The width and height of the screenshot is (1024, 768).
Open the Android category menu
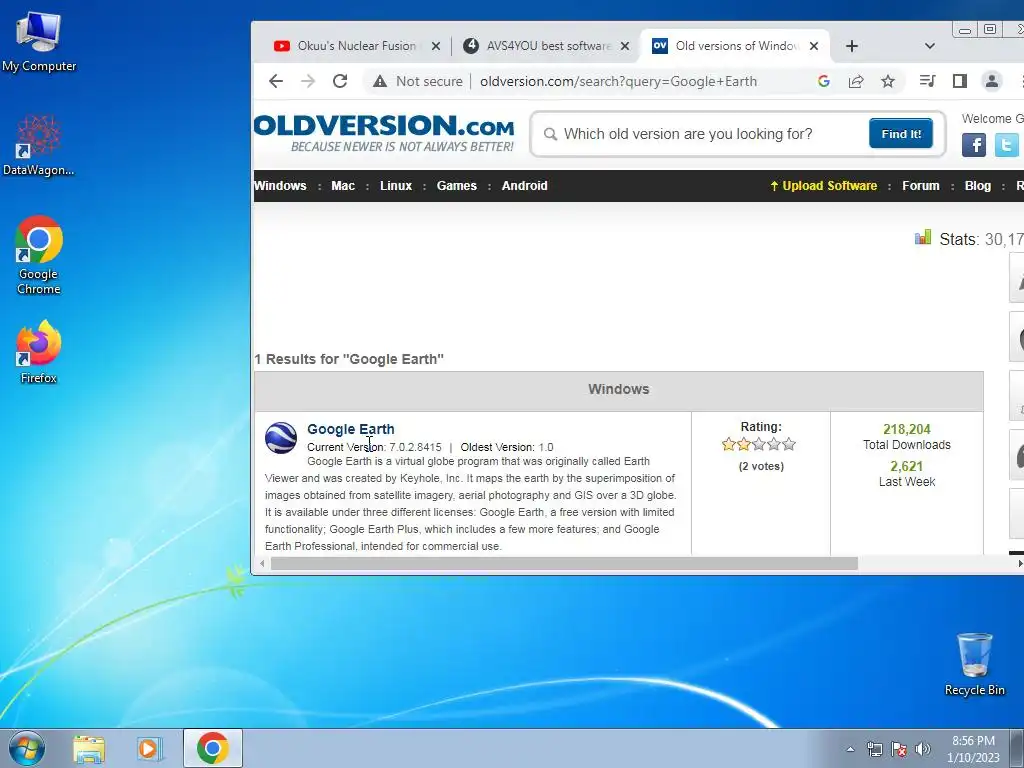[x=524, y=185]
